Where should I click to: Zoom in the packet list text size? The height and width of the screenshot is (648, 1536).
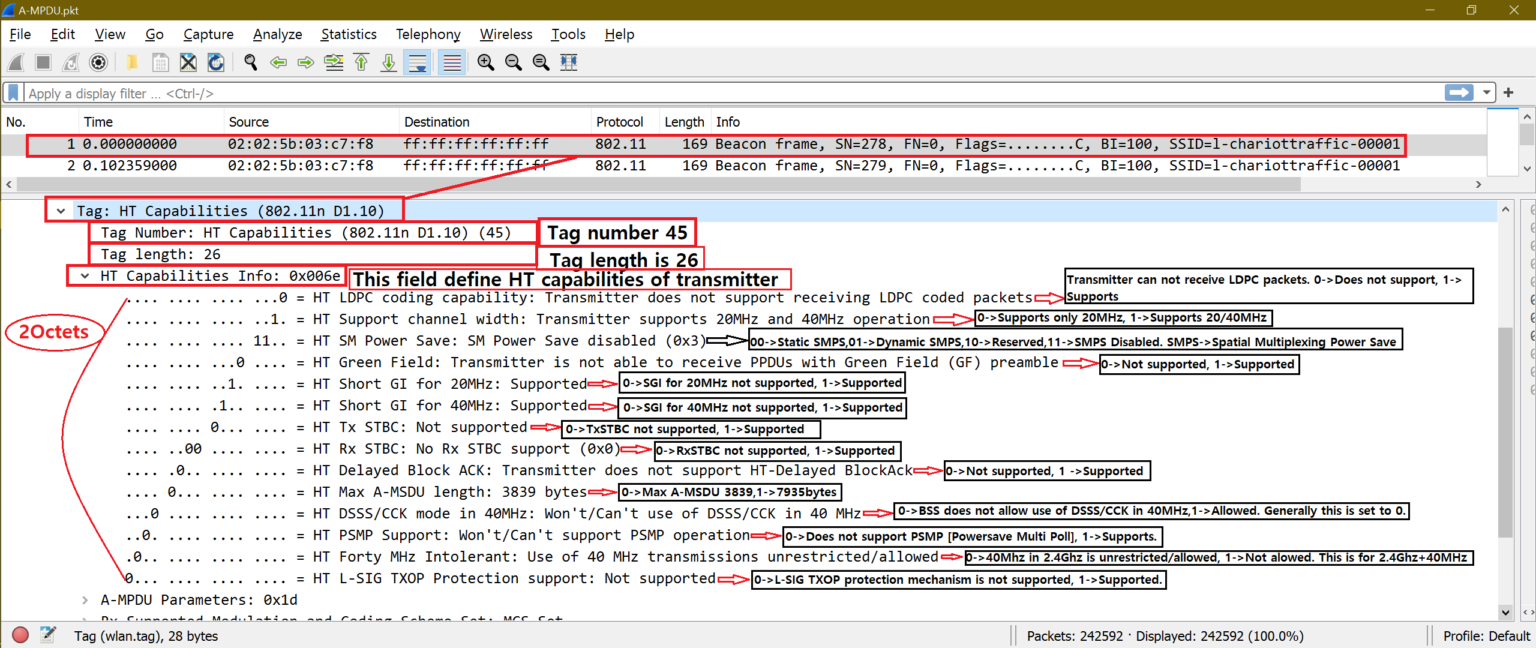click(x=485, y=62)
